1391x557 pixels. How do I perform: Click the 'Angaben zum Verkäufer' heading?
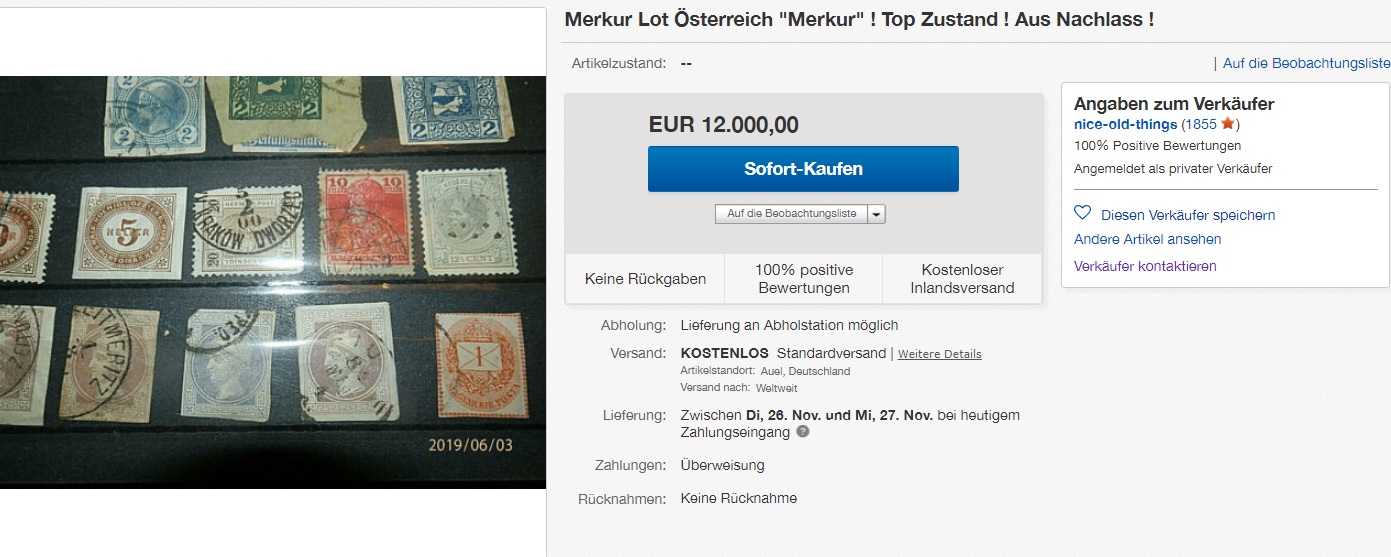(x=1174, y=104)
